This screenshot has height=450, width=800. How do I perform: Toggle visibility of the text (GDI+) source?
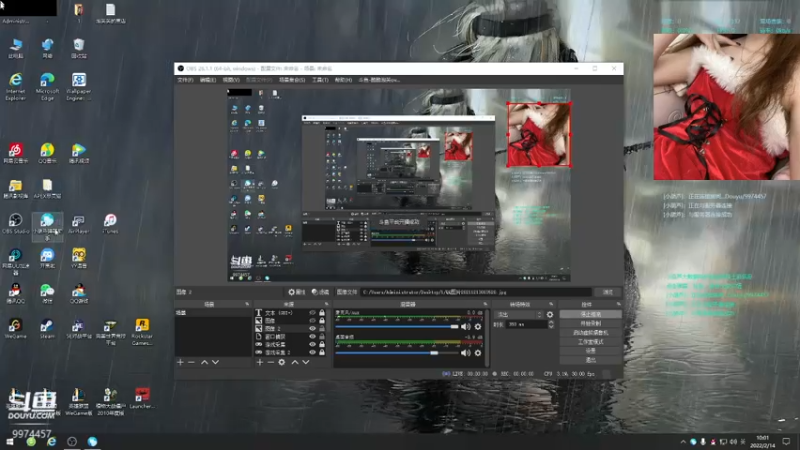pyautogui.click(x=312, y=313)
